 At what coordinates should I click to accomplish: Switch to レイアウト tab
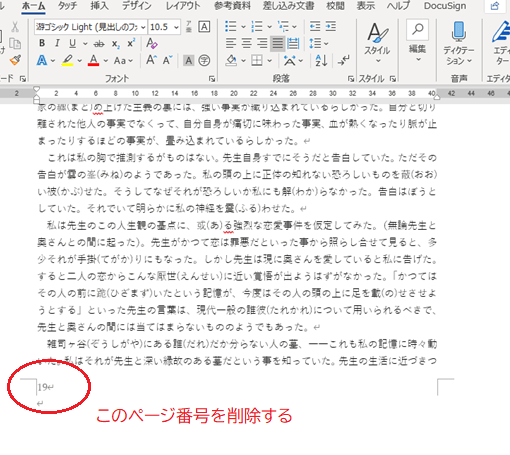(x=183, y=6)
